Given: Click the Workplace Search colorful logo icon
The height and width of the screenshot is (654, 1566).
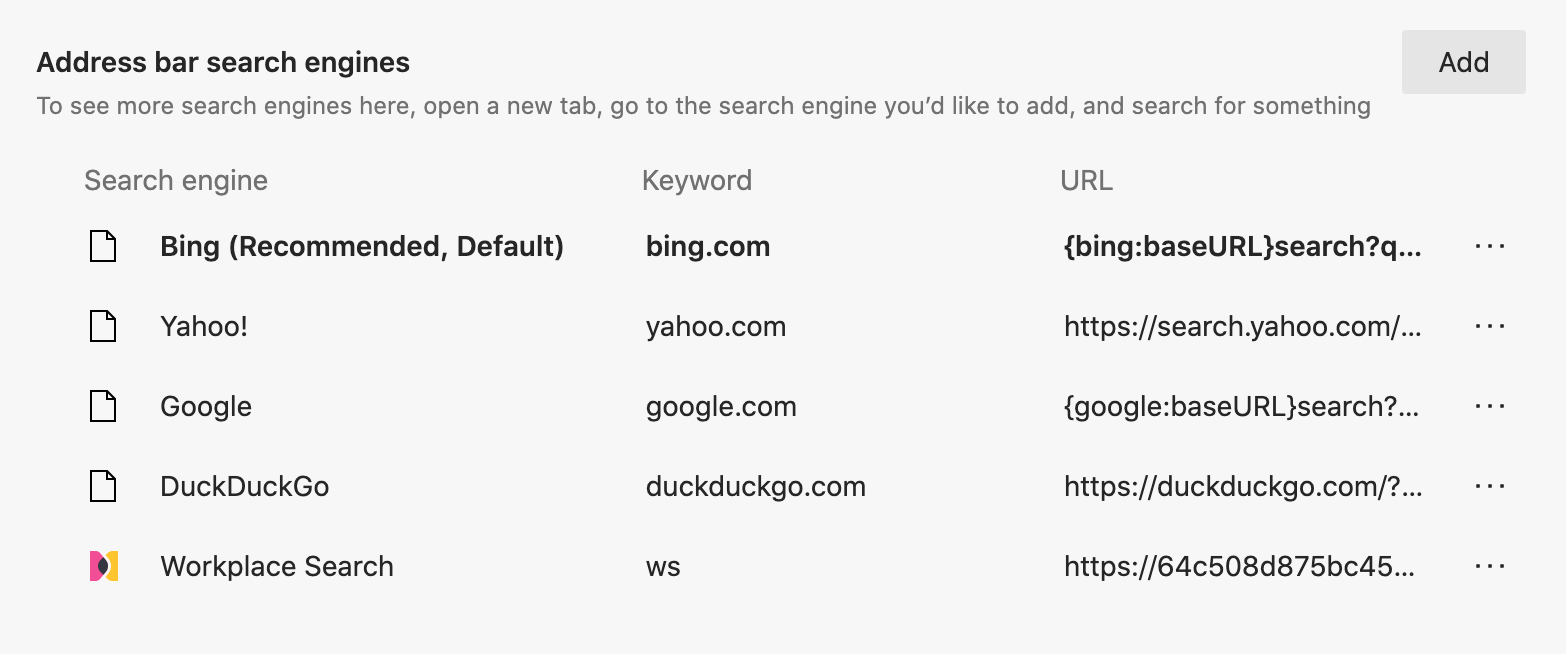Looking at the screenshot, I should (x=102, y=566).
